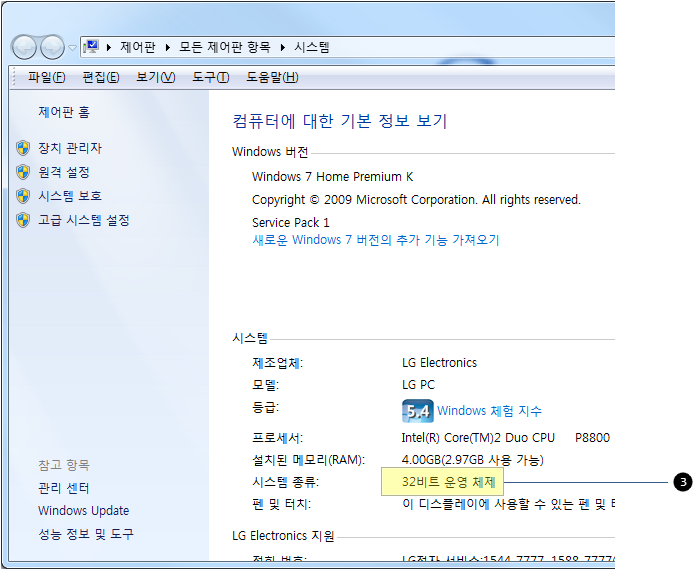Open the recent pages dropdown arrow
694x570 pixels.
pyautogui.click(x=73, y=47)
